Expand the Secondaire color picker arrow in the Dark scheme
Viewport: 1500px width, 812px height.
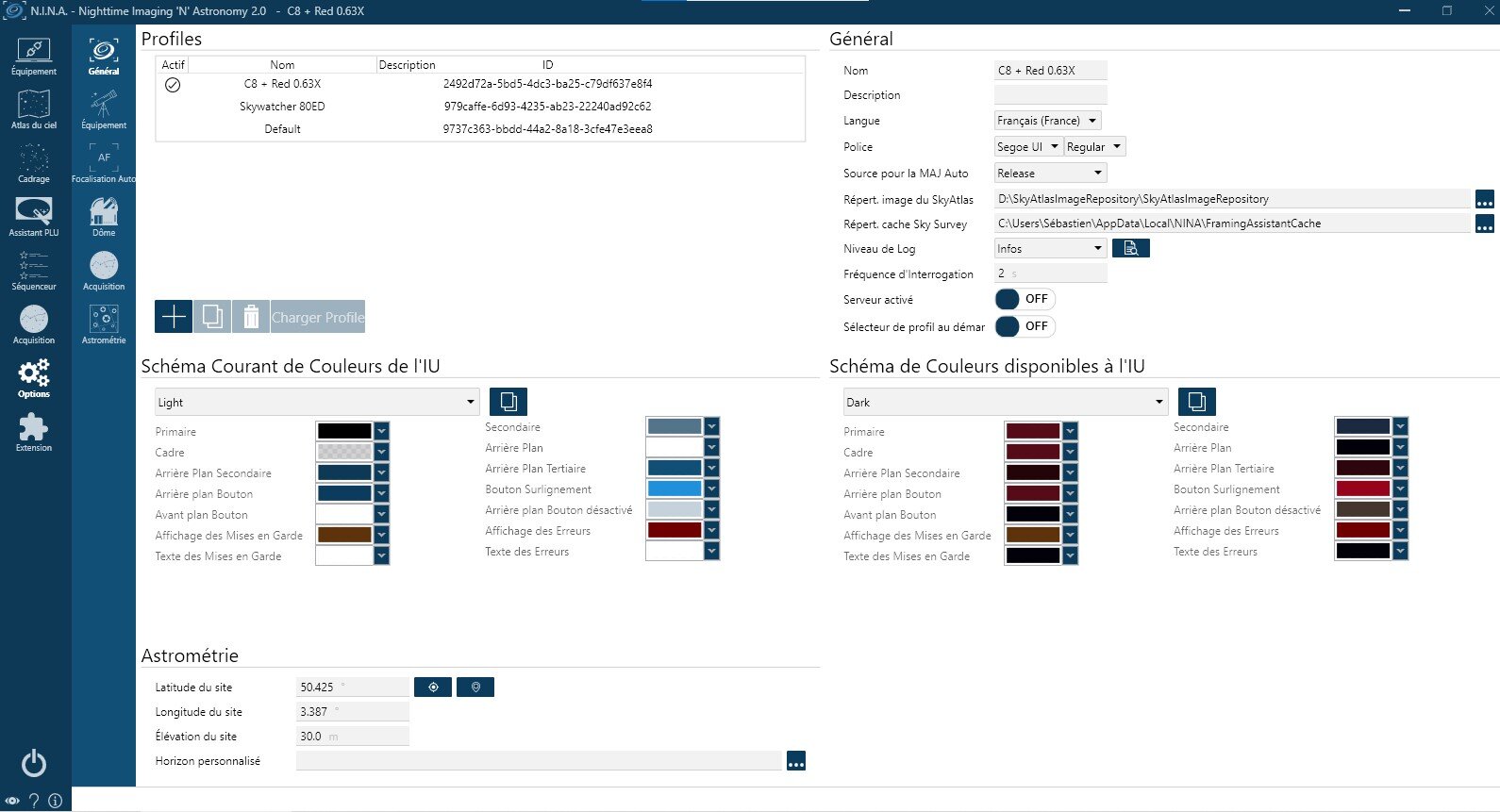pos(1401,426)
